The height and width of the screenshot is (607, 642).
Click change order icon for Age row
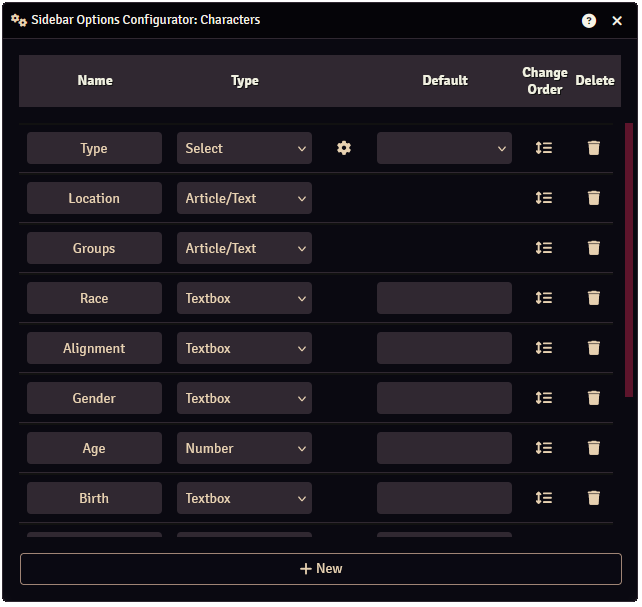coord(543,448)
